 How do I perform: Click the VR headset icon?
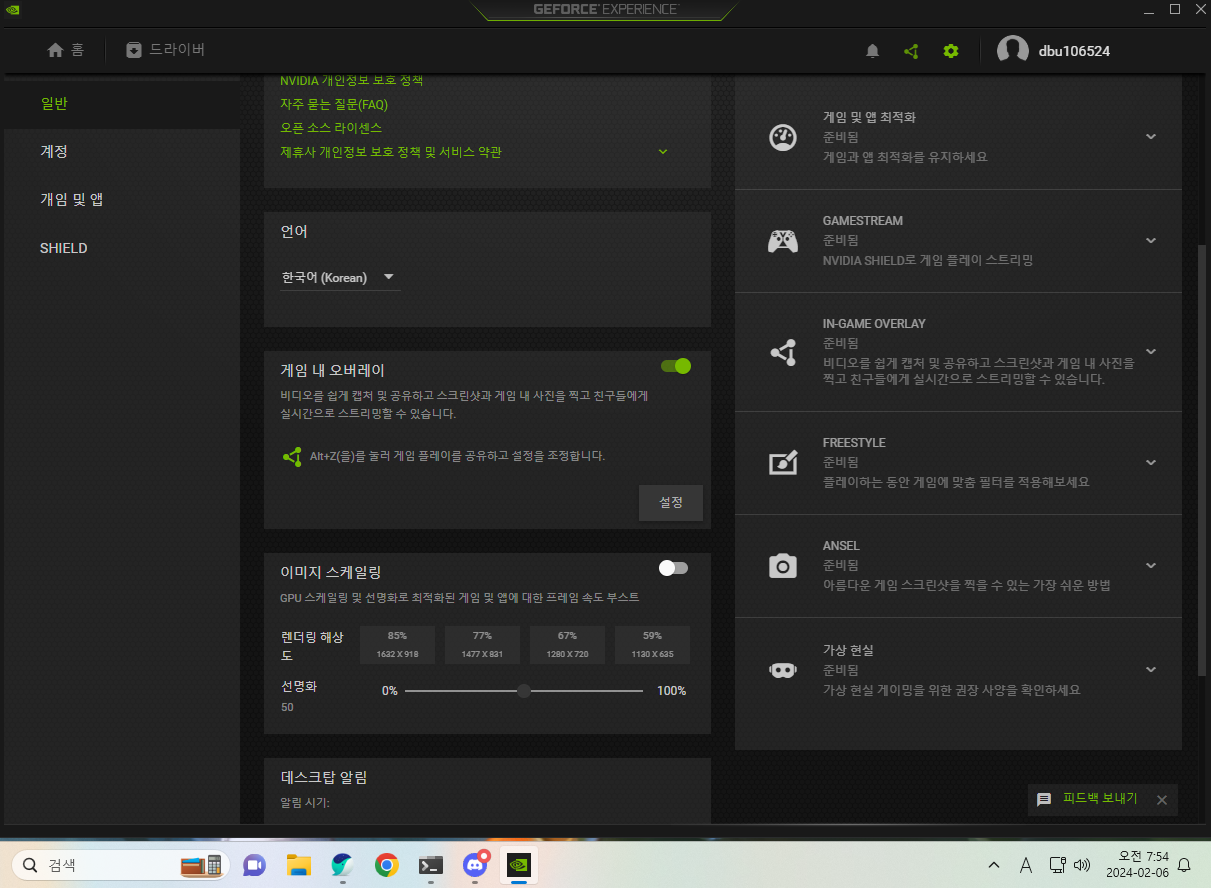point(782,670)
